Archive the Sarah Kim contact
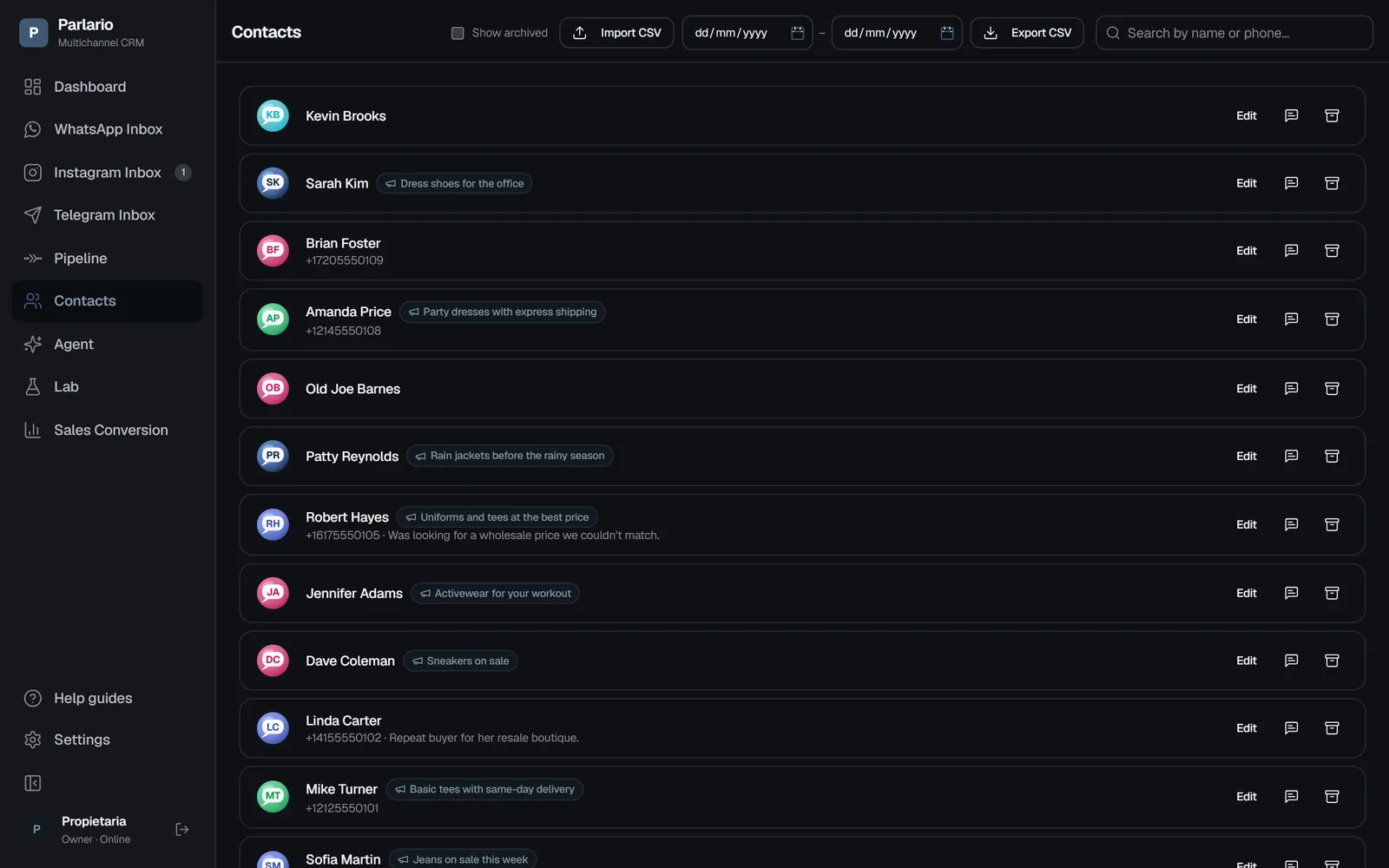Screen dimensions: 1389x868 click(1332, 183)
